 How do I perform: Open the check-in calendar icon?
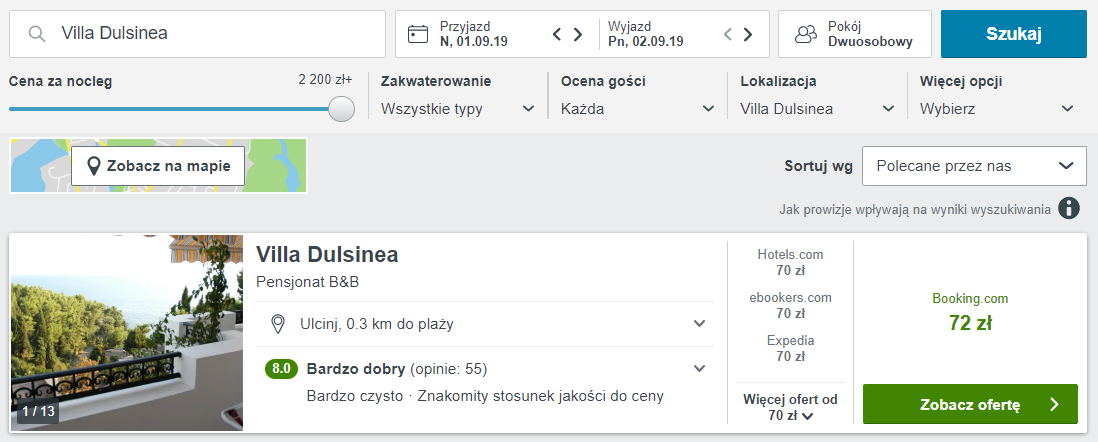click(x=418, y=34)
